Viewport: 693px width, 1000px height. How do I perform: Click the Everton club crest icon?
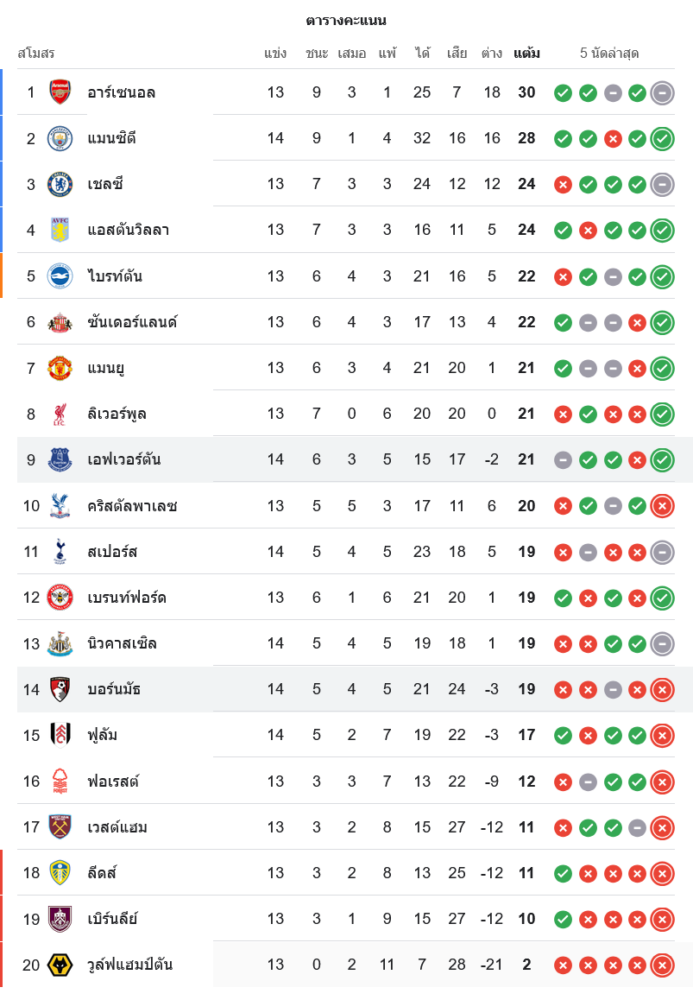tap(60, 460)
